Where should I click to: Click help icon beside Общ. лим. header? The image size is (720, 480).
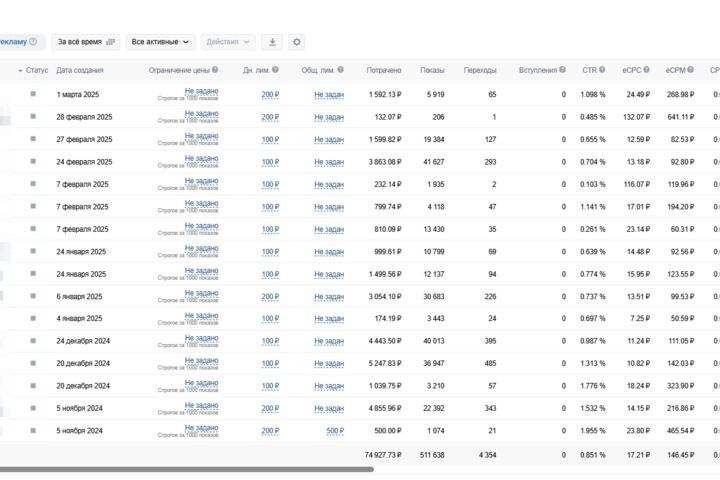click(340, 70)
